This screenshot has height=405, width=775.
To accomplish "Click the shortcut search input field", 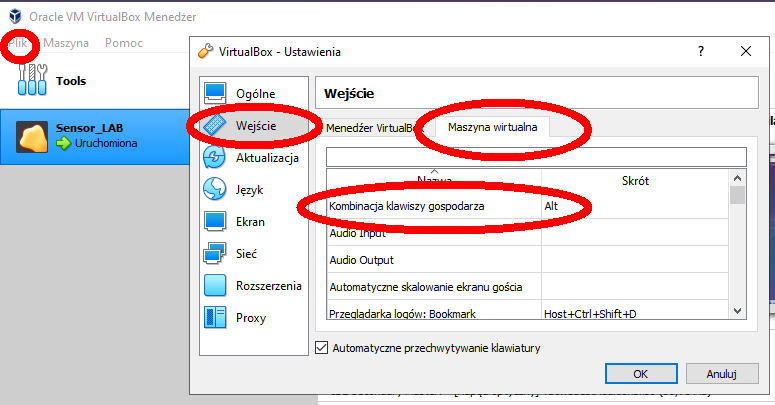I will [x=536, y=157].
